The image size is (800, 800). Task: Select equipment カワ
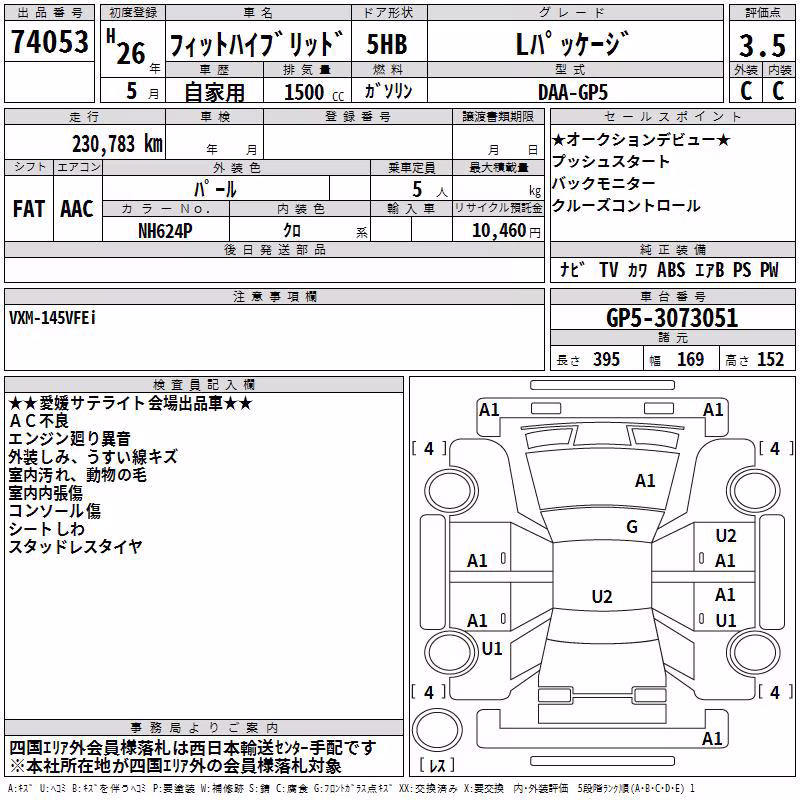(x=637, y=270)
